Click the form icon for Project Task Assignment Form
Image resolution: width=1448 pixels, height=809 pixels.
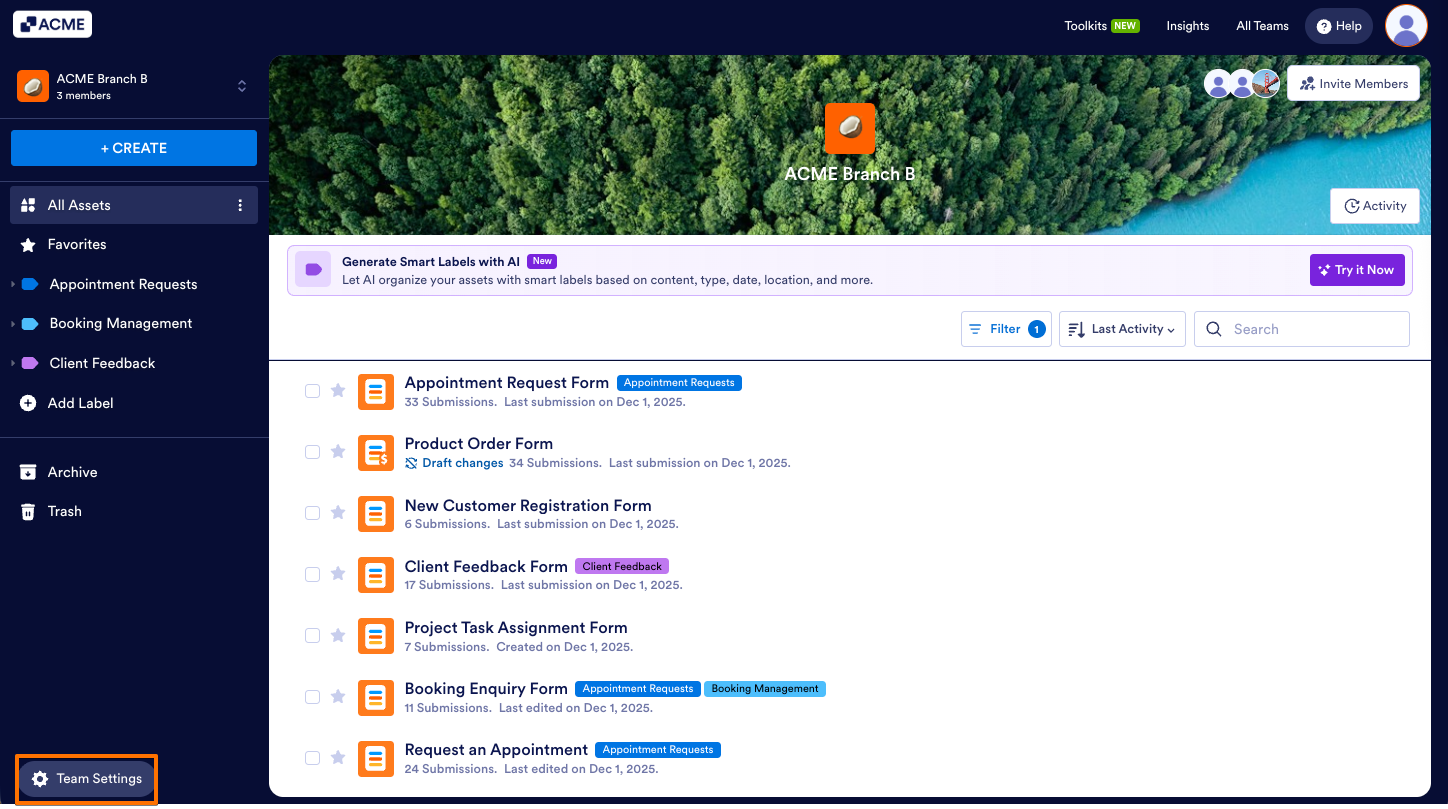pos(376,636)
